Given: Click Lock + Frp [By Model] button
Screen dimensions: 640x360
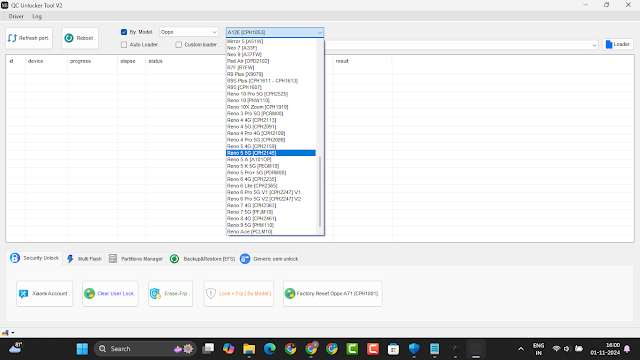Looking at the screenshot, I should pyautogui.click(x=239, y=293).
